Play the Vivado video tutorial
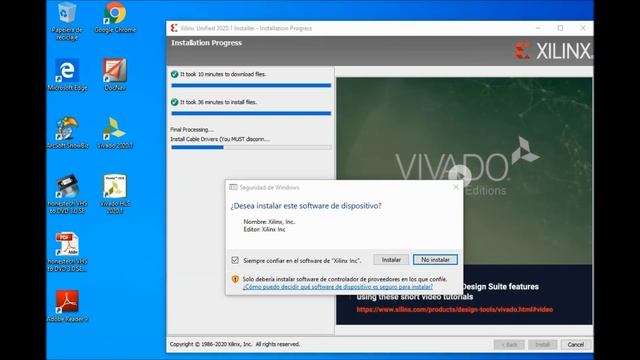This screenshot has width=640, height=360. point(459,176)
